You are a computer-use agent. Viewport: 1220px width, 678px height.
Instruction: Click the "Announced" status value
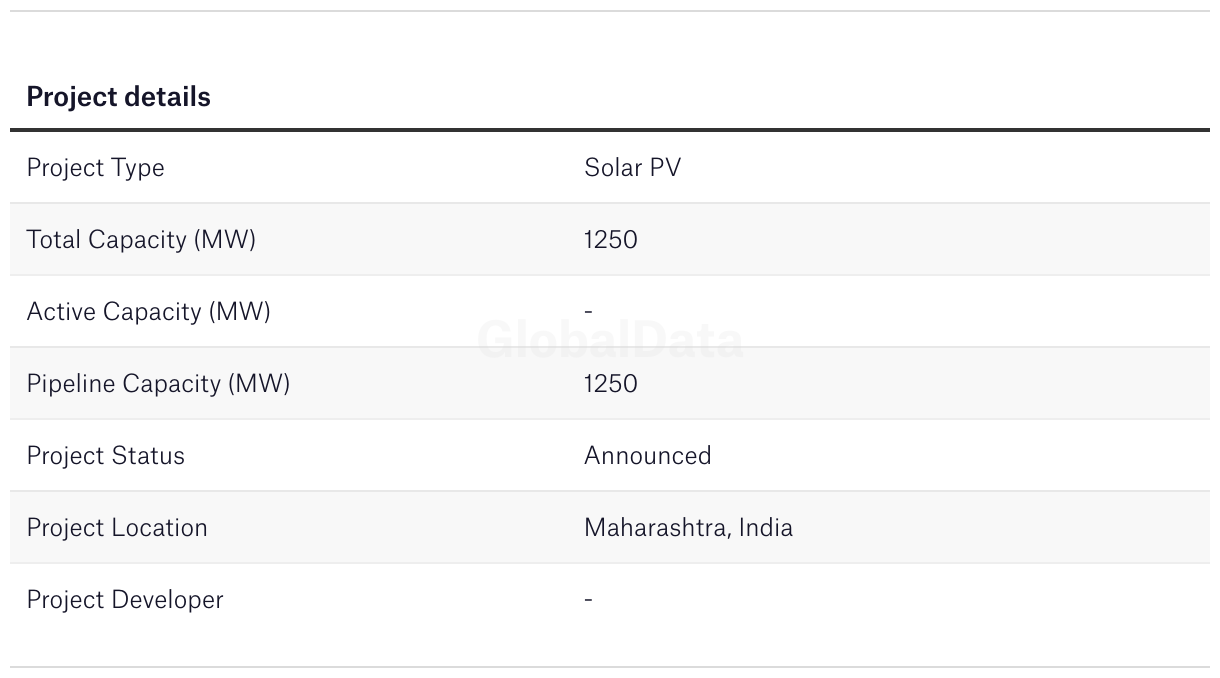[x=647, y=456]
